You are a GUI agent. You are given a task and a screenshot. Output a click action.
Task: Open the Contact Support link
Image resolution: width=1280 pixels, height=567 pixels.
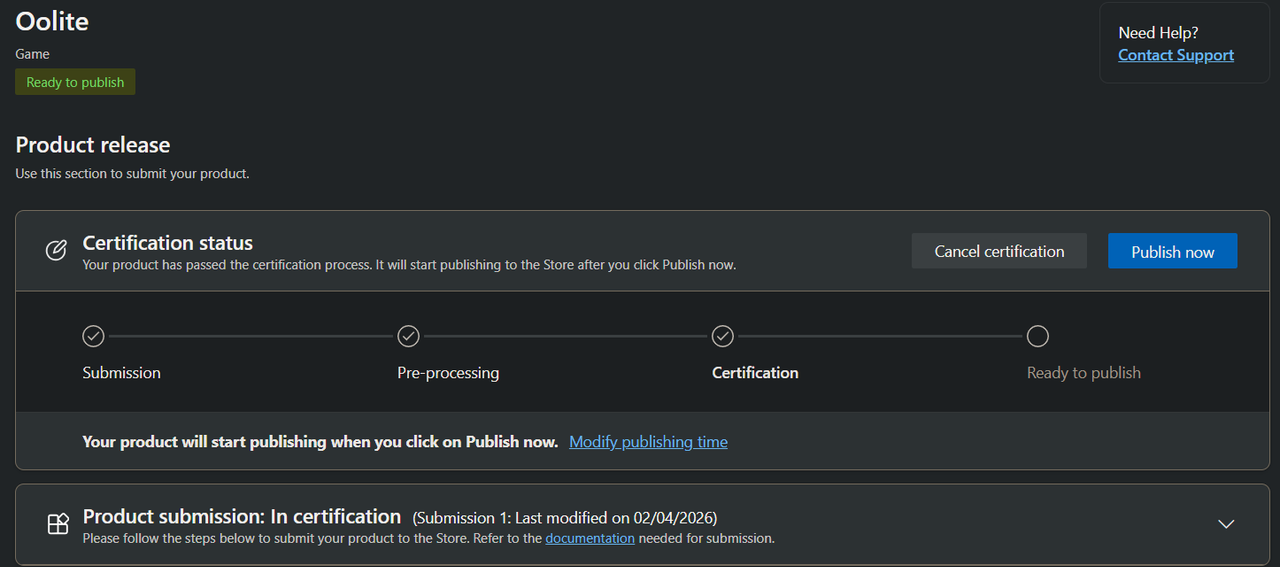click(x=1176, y=55)
